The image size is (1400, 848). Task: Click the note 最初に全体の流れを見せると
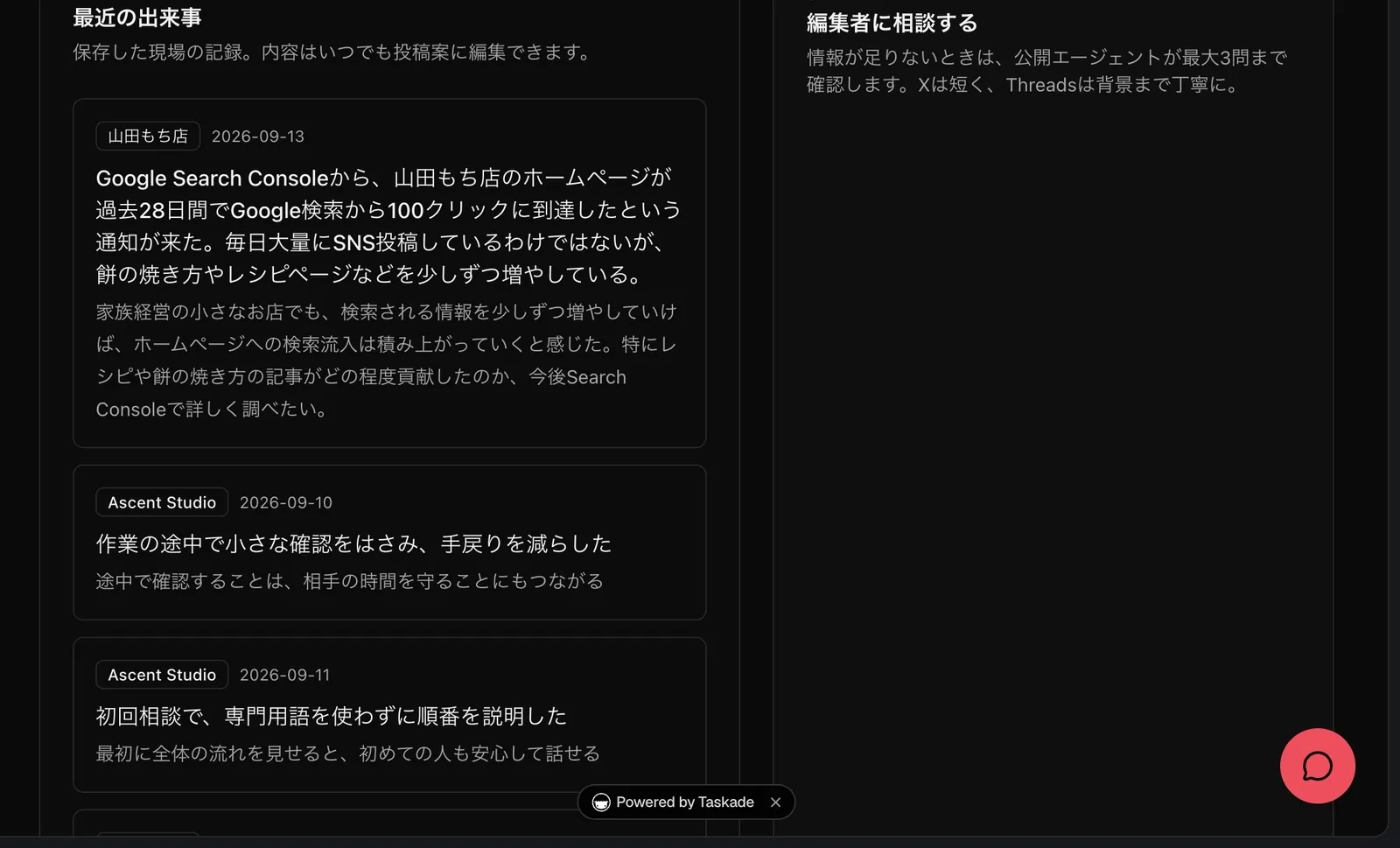[x=348, y=753]
